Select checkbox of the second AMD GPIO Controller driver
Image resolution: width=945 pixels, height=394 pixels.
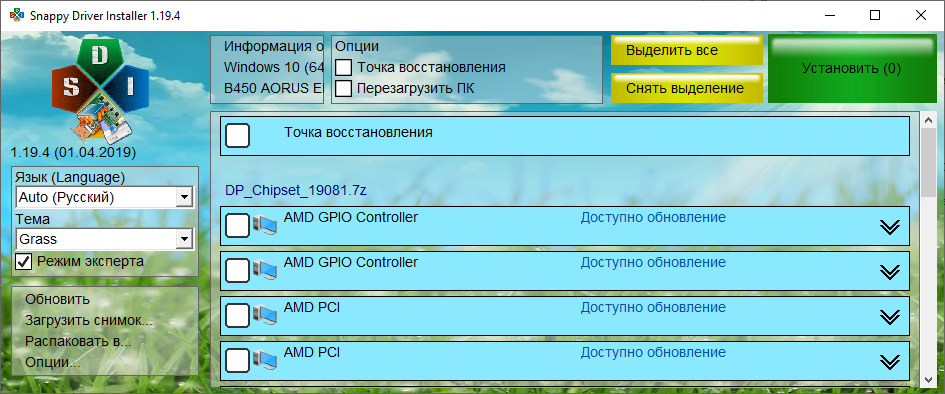[x=237, y=270]
